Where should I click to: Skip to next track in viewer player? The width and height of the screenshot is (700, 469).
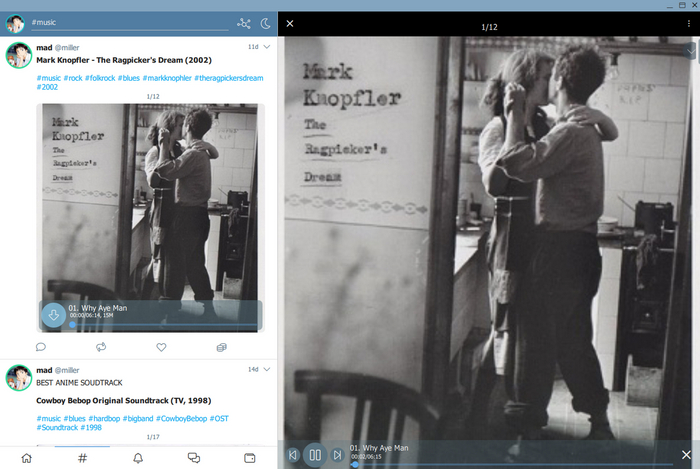[338, 455]
